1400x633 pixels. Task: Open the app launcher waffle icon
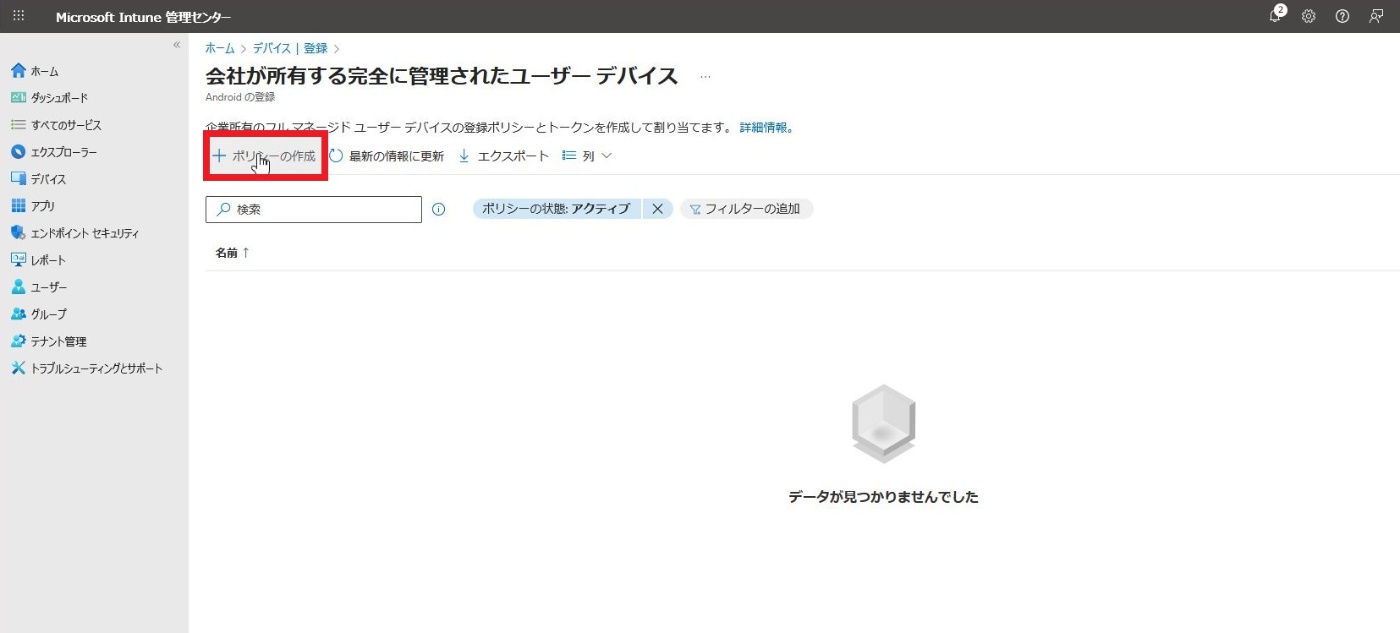(18, 16)
